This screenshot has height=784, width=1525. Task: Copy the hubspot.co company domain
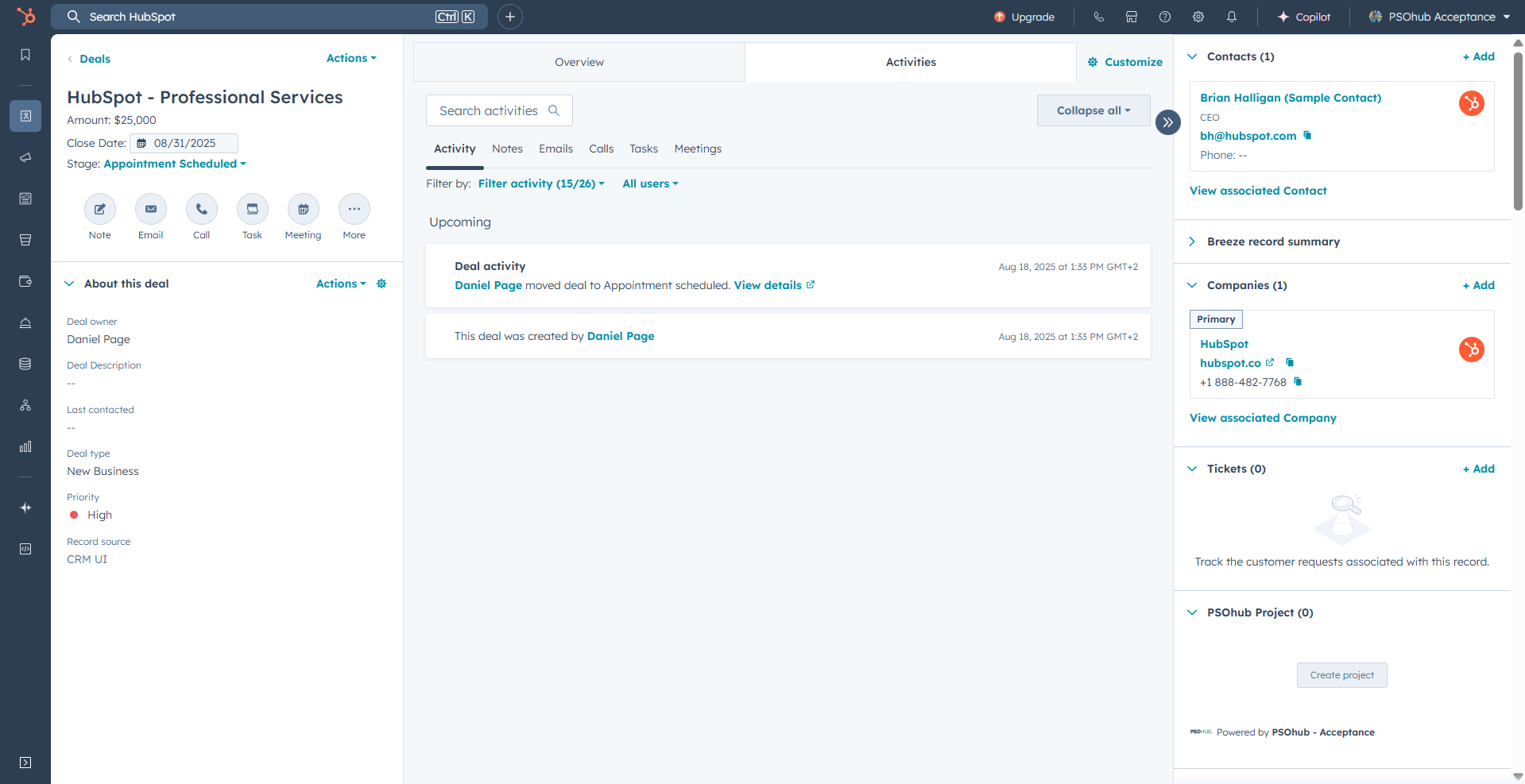(1290, 363)
